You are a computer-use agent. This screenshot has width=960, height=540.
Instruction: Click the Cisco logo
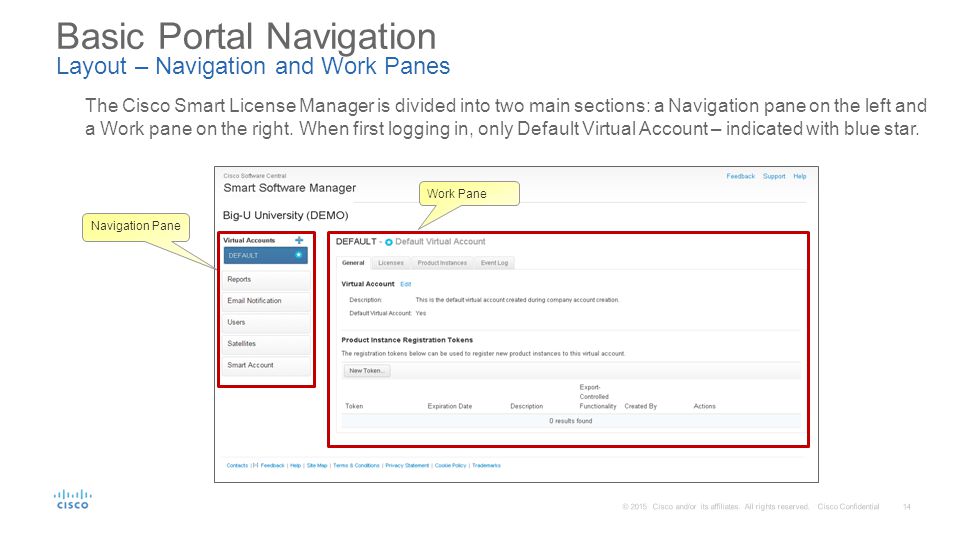point(73,499)
